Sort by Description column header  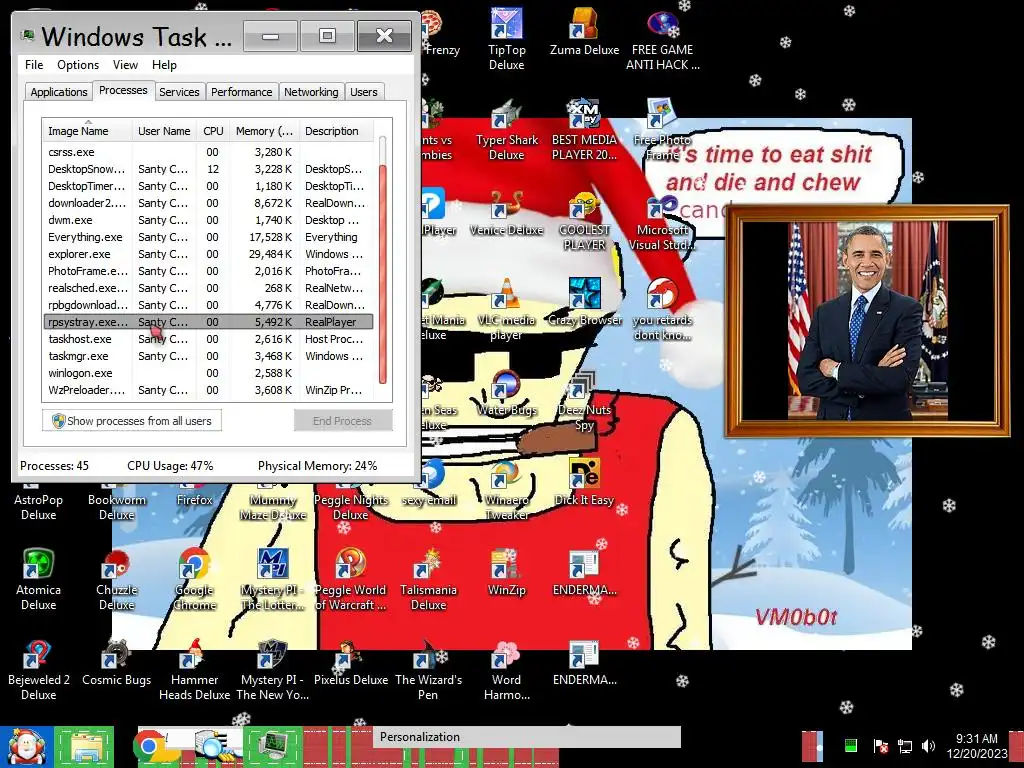click(336, 131)
